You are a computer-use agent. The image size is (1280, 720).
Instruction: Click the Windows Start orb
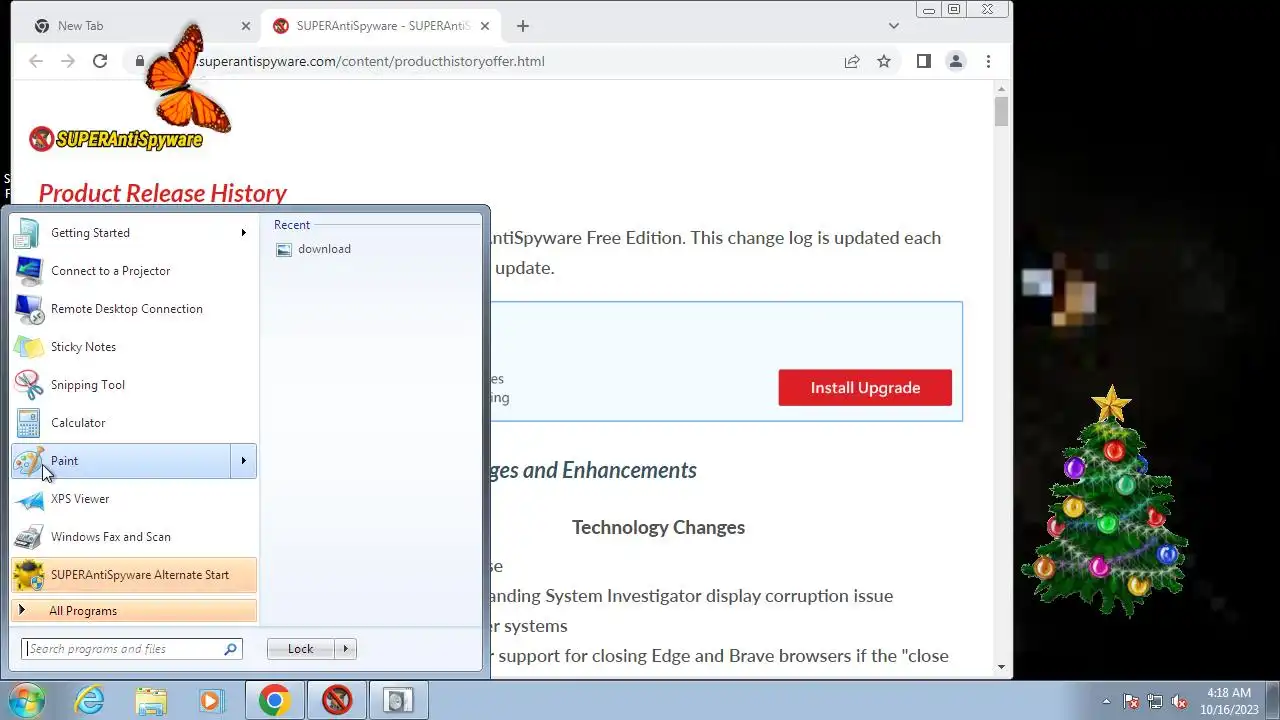26,700
